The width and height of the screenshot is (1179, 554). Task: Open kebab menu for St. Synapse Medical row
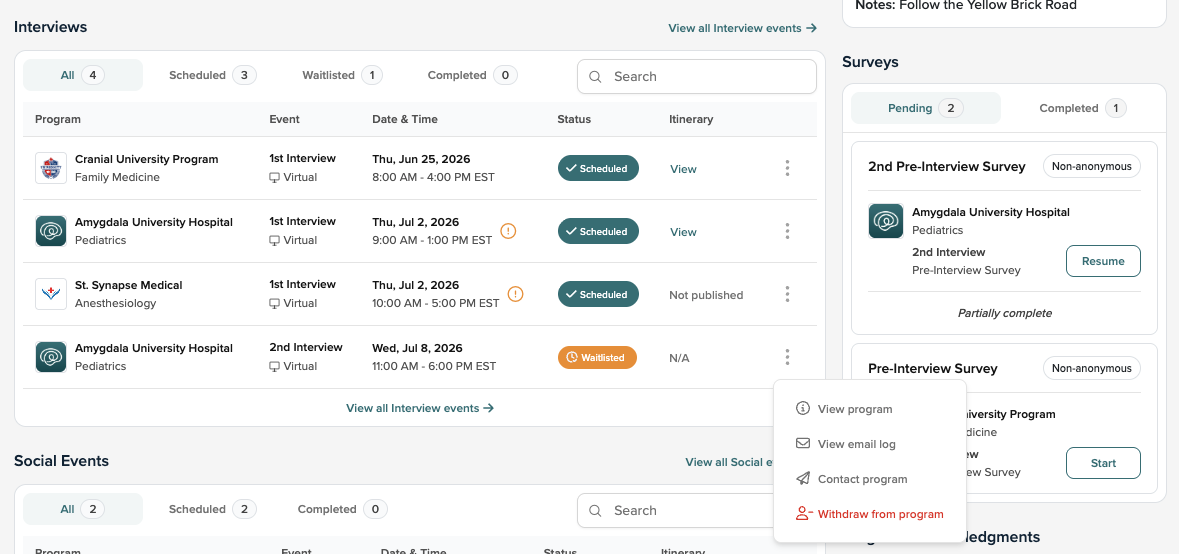tap(787, 295)
